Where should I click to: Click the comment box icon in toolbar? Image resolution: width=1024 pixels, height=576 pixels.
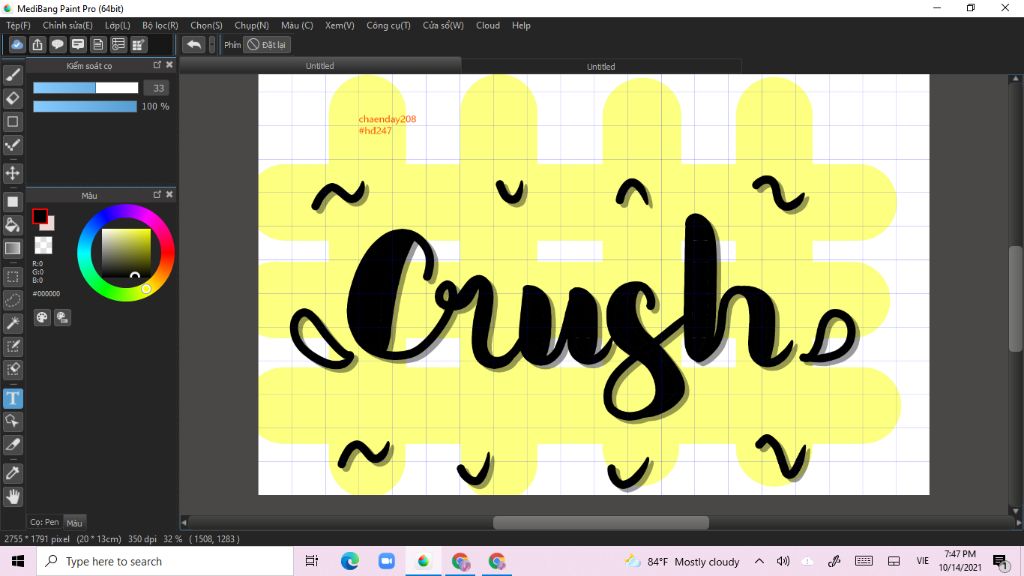78,44
